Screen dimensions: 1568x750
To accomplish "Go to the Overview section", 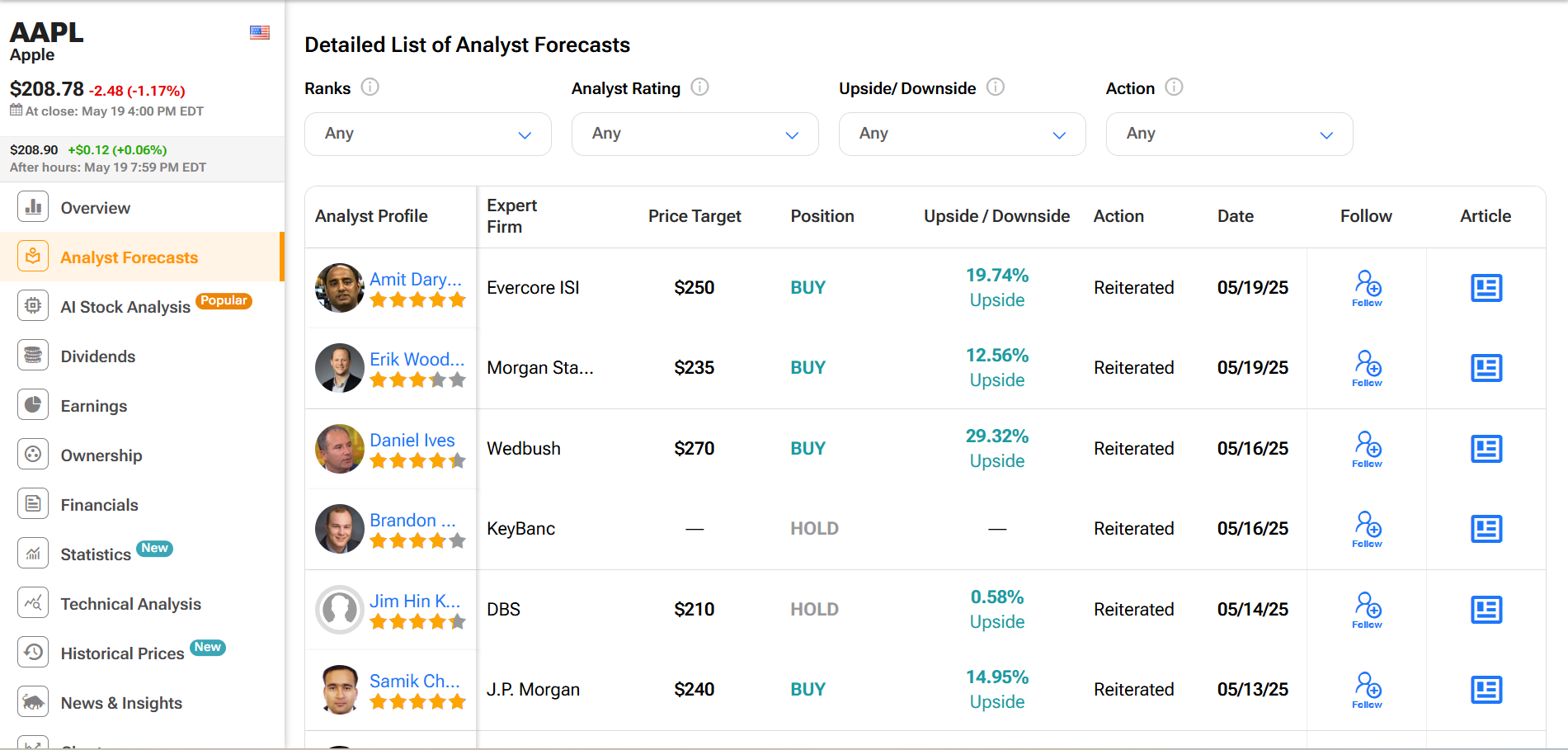I will (95, 208).
